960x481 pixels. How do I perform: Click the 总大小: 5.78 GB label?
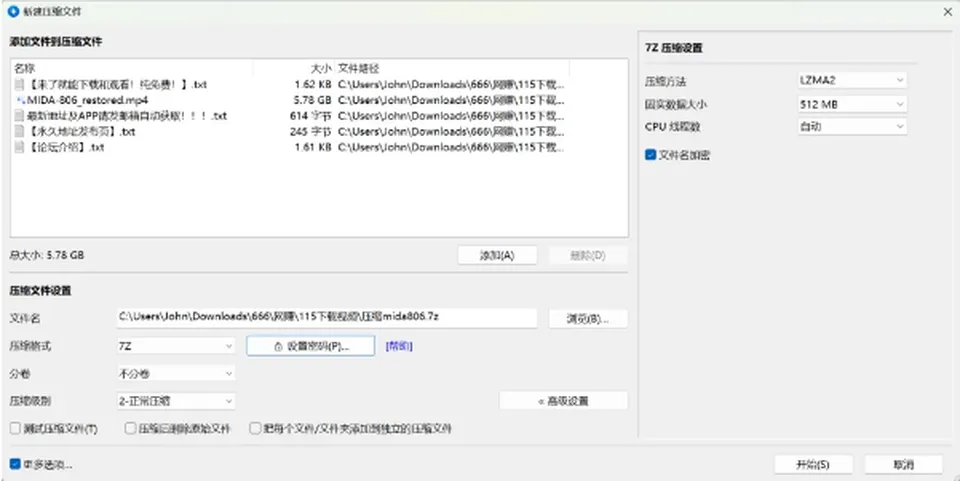[47, 255]
